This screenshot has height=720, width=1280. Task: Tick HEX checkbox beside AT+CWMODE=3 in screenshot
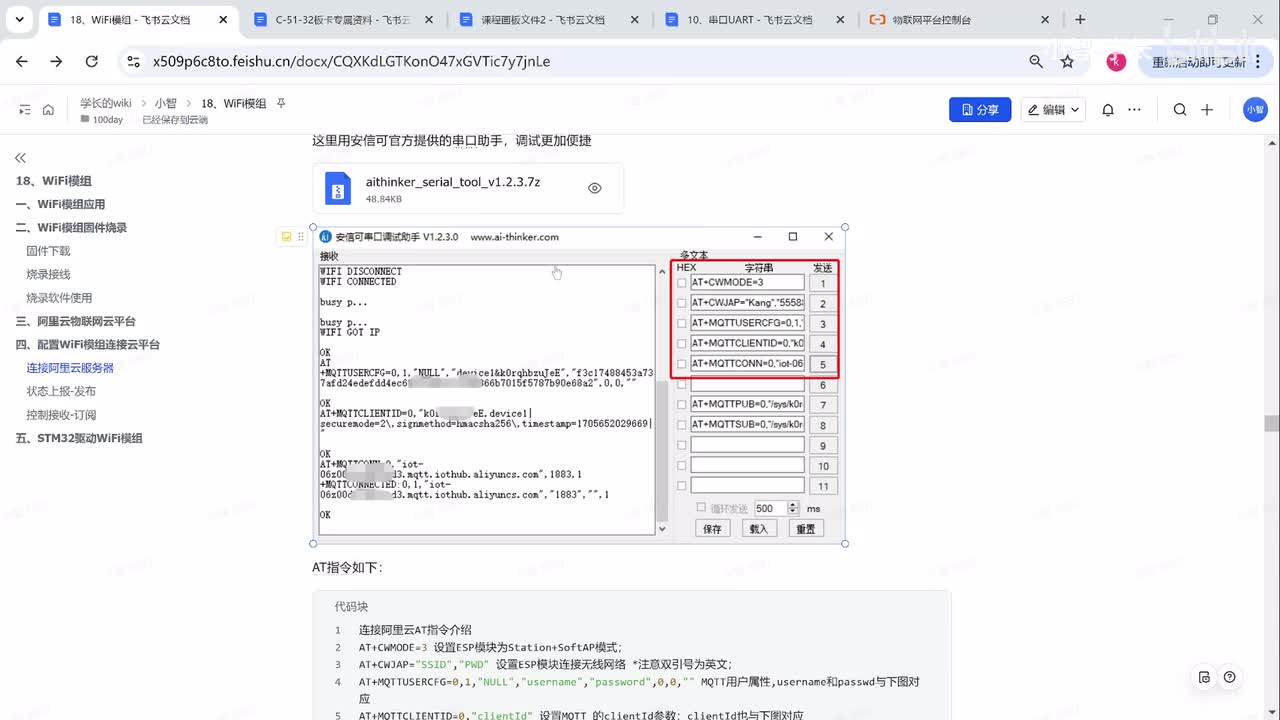point(682,283)
